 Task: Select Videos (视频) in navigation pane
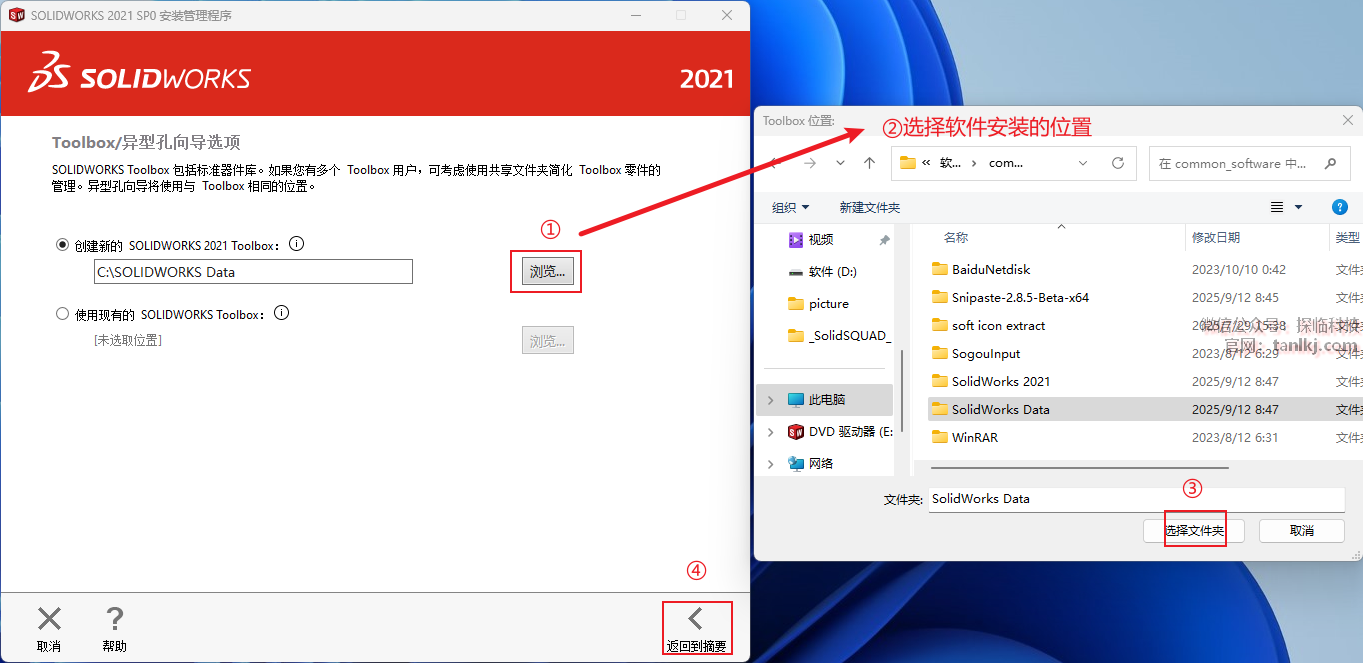[x=821, y=239]
